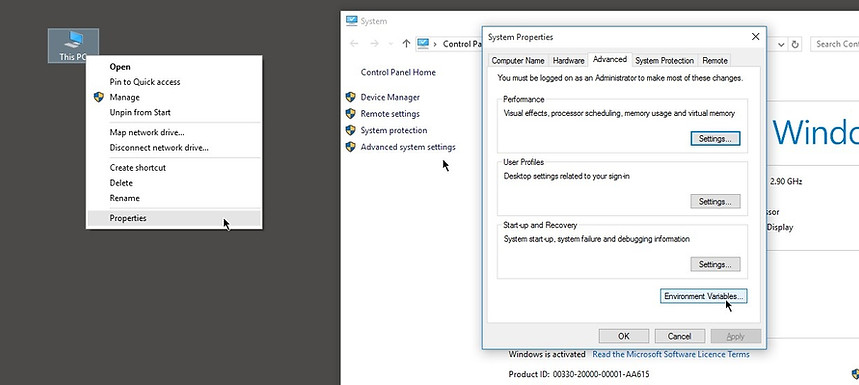Select Unpin from Start
859x385 pixels.
[174, 112]
